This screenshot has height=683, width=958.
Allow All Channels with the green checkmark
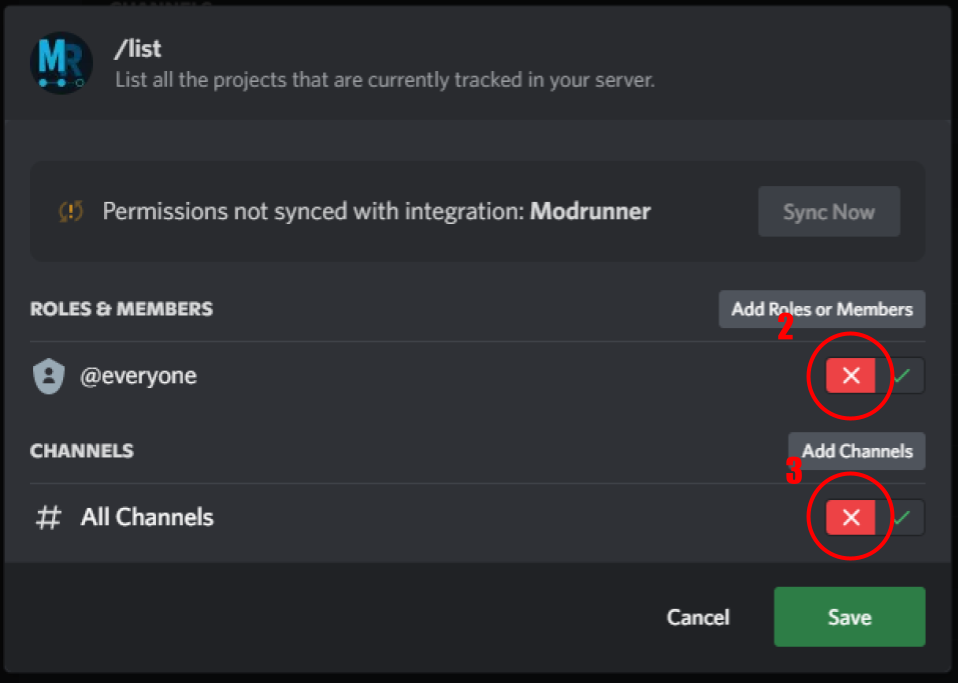[x=902, y=518]
